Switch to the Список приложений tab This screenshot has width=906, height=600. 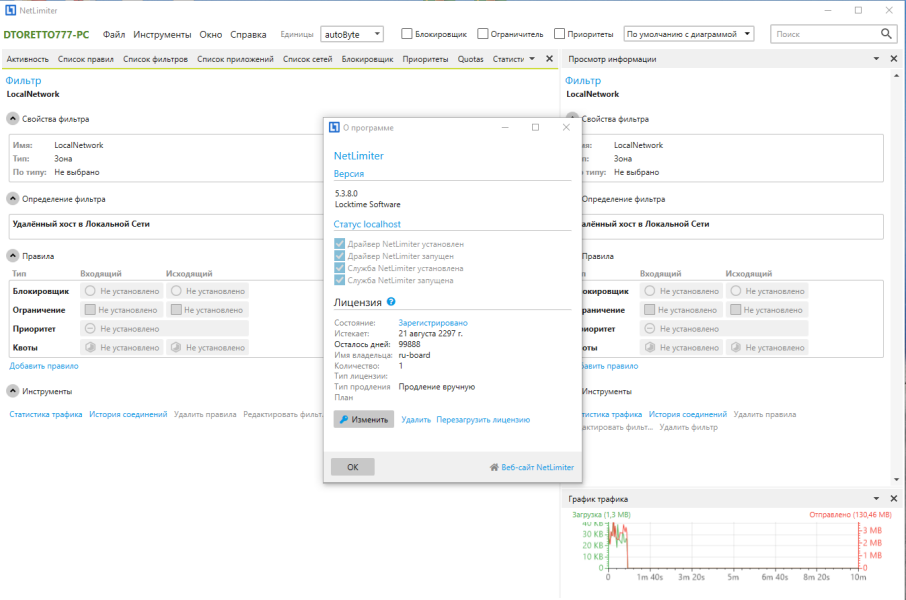(235, 59)
